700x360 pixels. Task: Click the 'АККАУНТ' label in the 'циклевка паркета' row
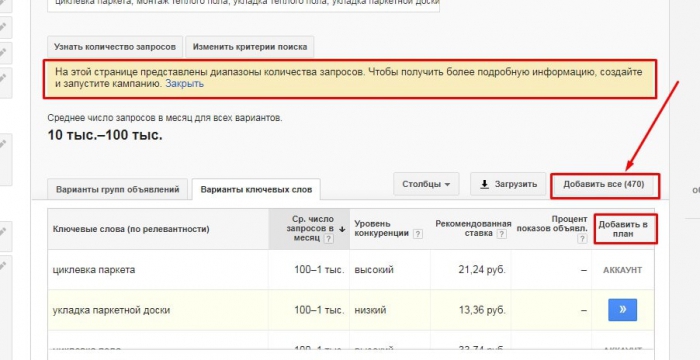(x=622, y=270)
